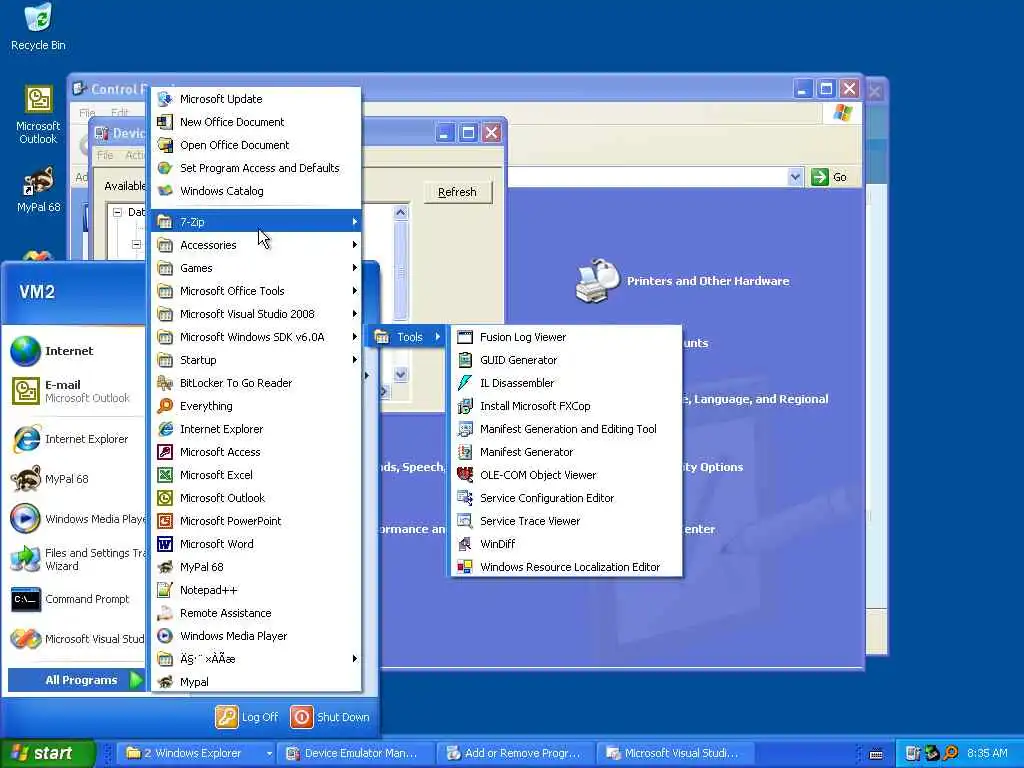Click the MyPal 68 icon in programs list
This screenshot has height=768, width=1024.
[165, 567]
